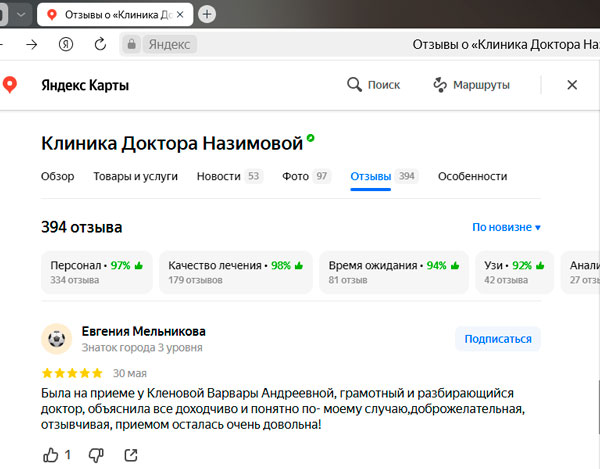Click green verified badge next to clinic name
Viewport: 600px width, 469px height.
(310, 138)
